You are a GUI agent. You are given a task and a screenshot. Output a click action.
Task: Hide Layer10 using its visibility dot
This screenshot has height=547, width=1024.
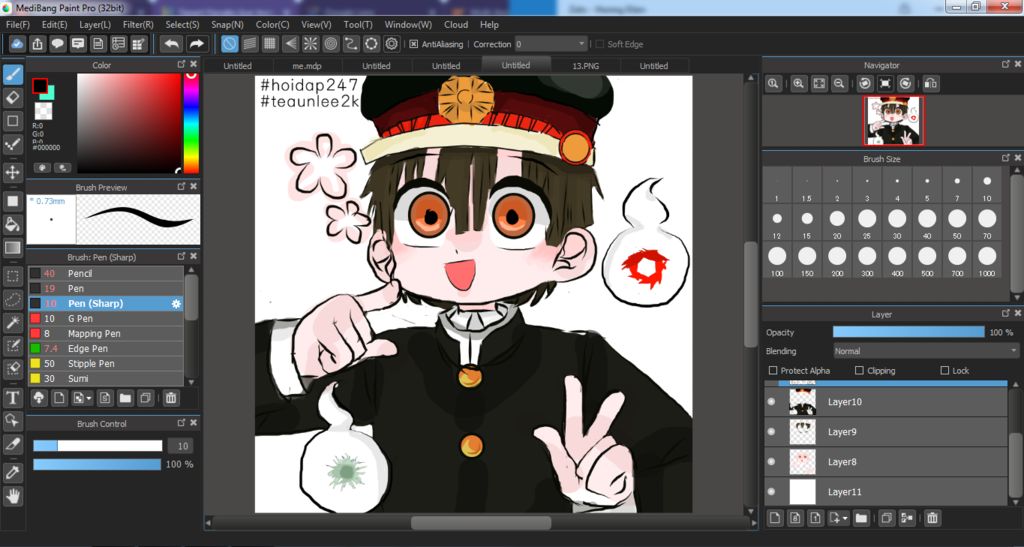tap(771, 402)
